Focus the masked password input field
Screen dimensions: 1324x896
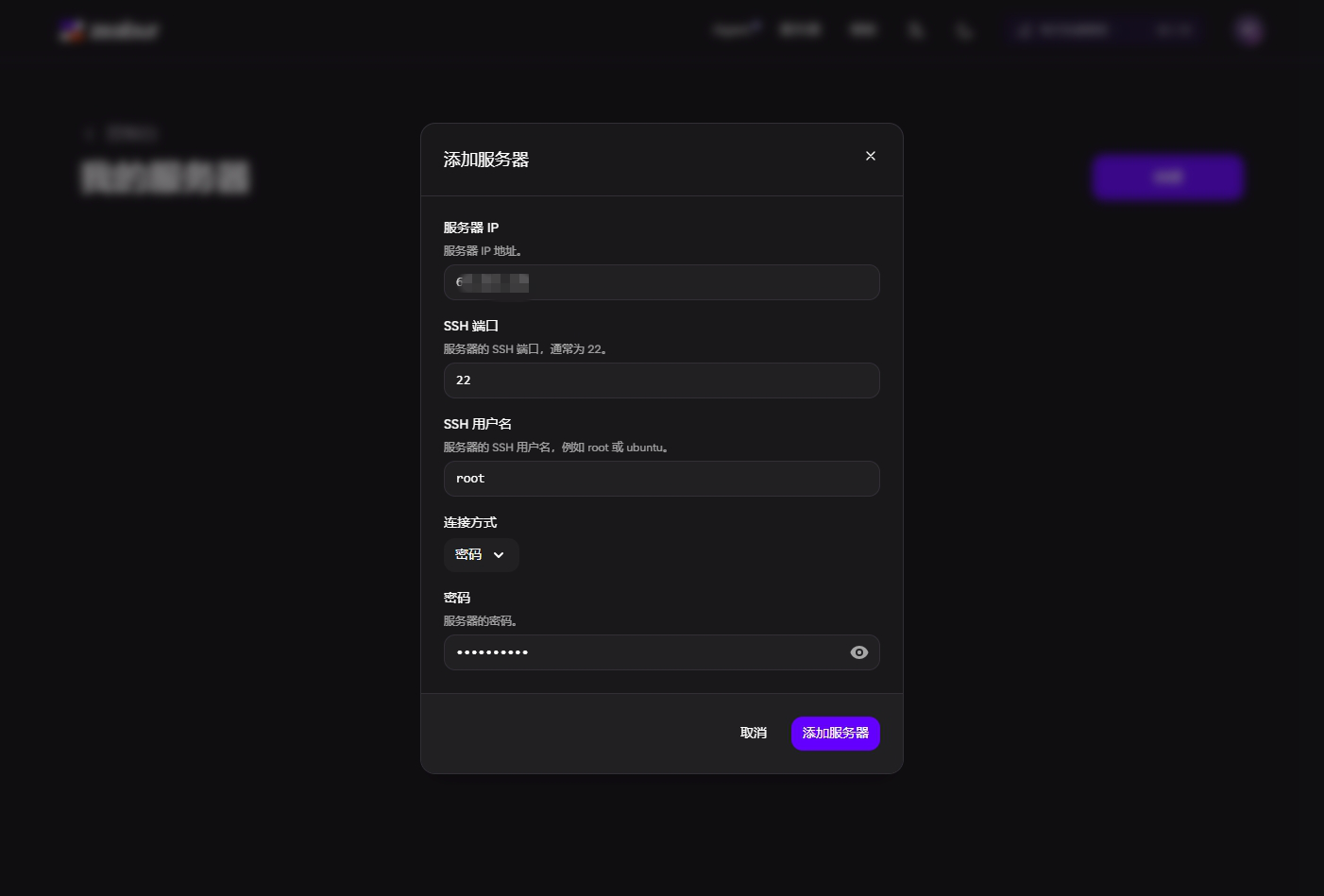click(x=662, y=652)
